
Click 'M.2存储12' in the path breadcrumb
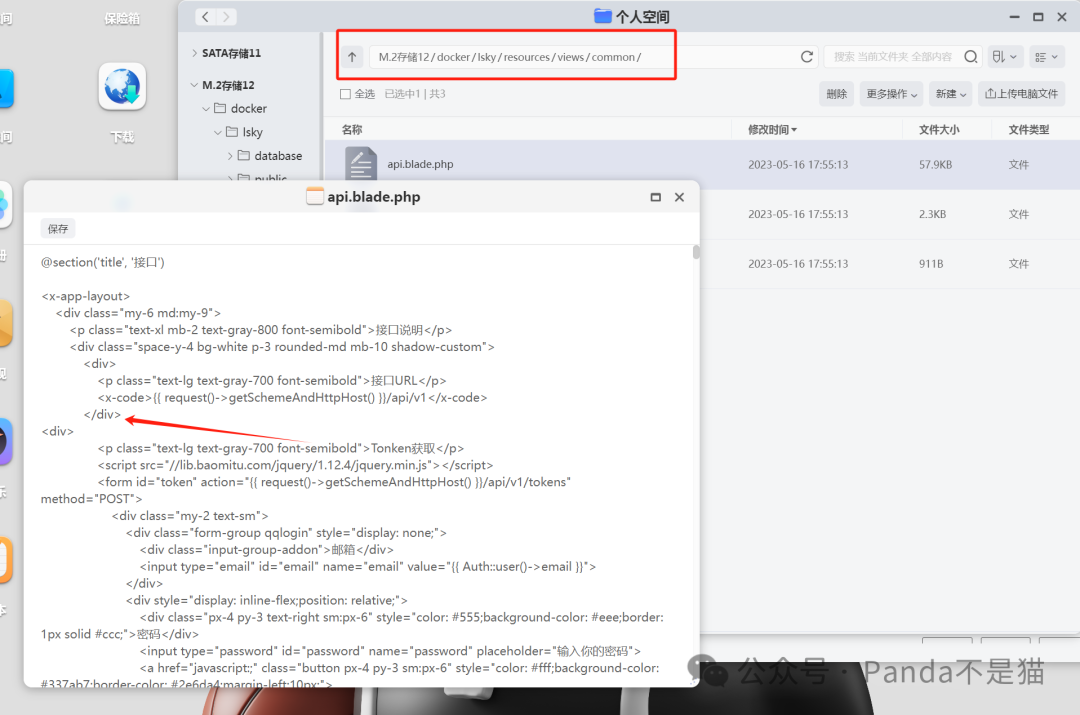404,57
